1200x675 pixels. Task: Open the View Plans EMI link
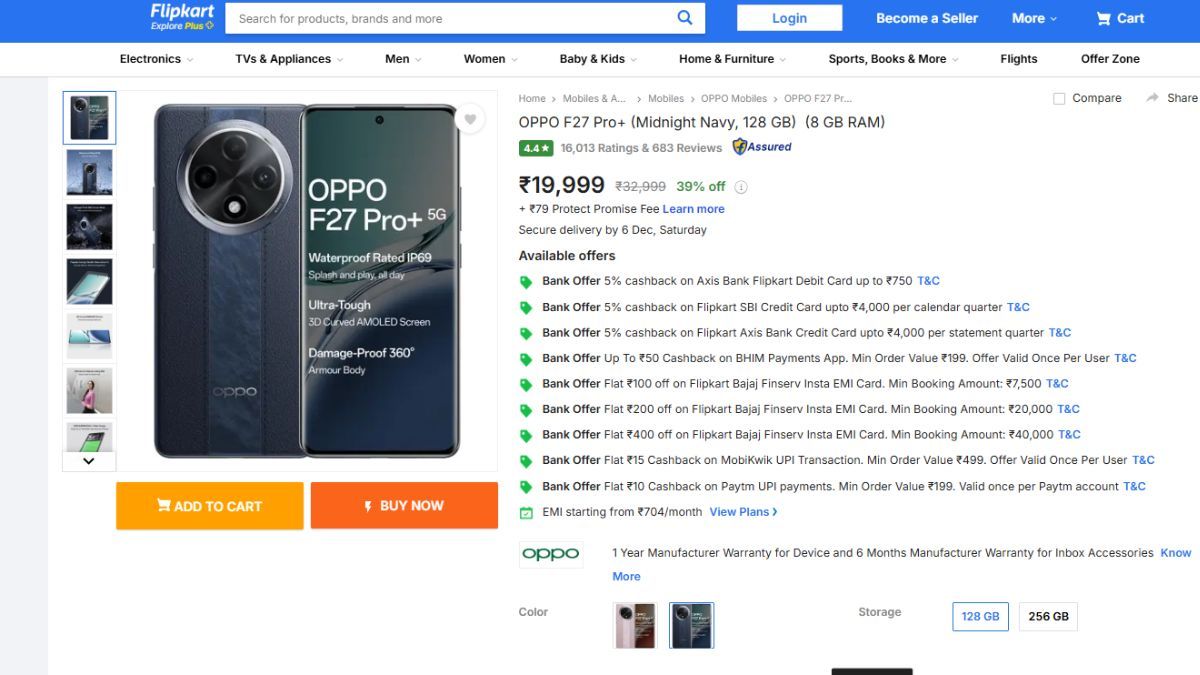[x=743, y=512]
